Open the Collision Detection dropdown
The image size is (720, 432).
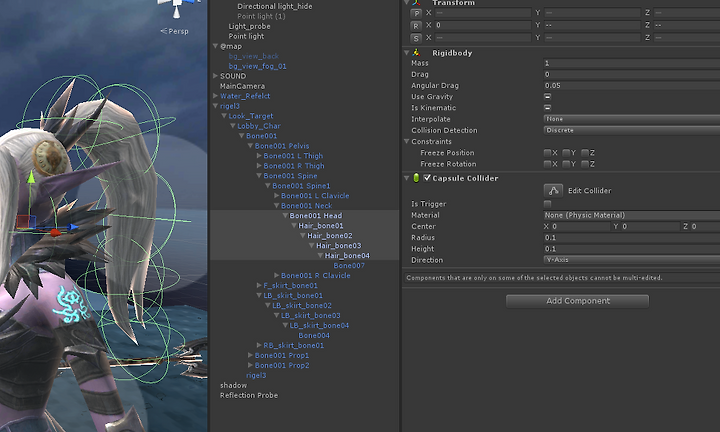click(632, 130)
